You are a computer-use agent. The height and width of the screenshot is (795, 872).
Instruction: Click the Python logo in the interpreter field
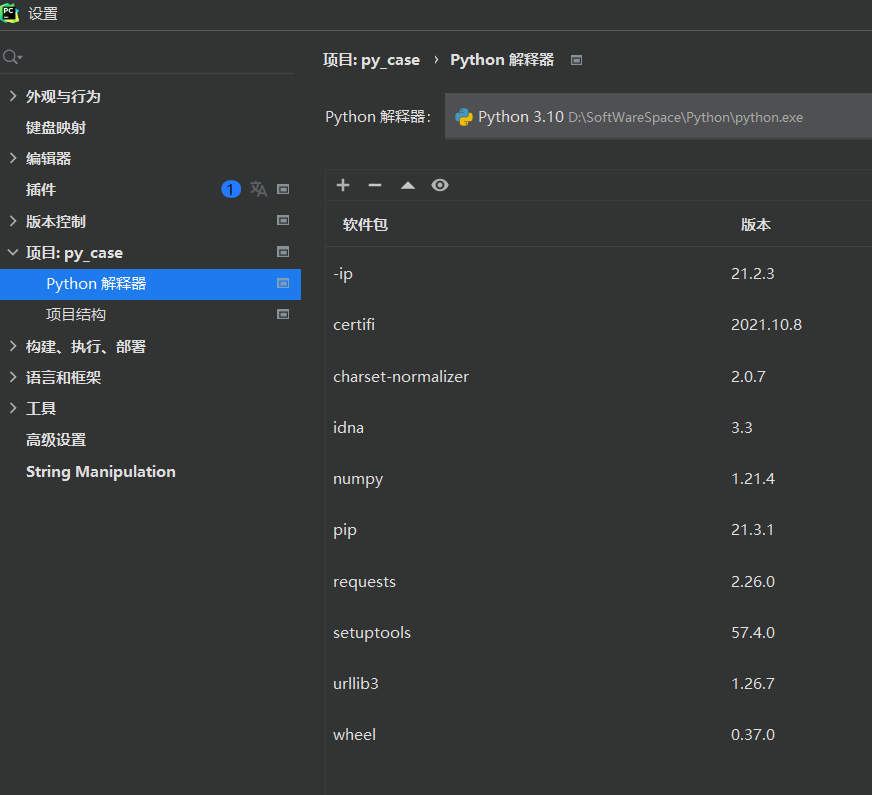click(463, 116)
